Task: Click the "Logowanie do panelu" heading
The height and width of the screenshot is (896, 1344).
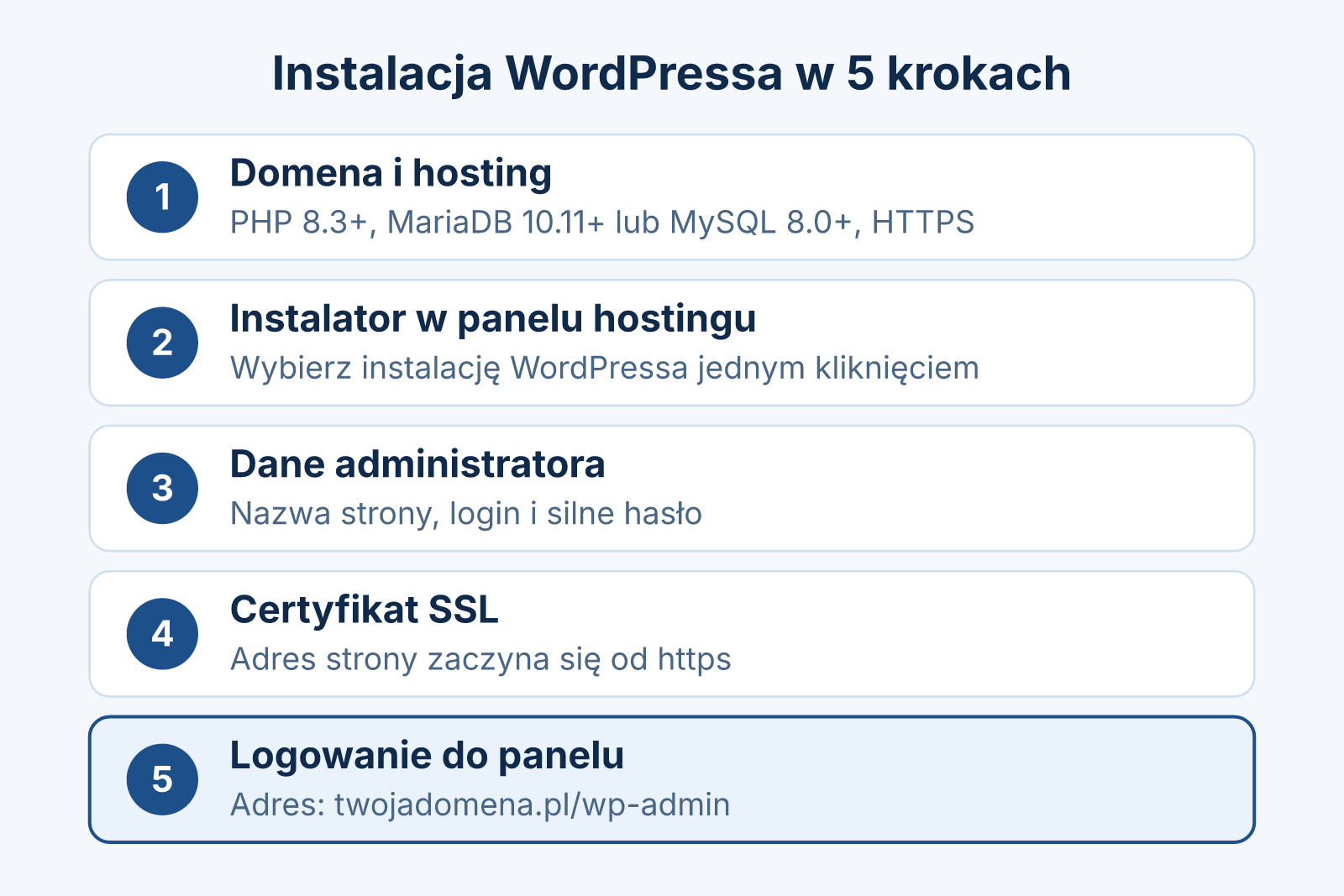Action: coord(427,756)
